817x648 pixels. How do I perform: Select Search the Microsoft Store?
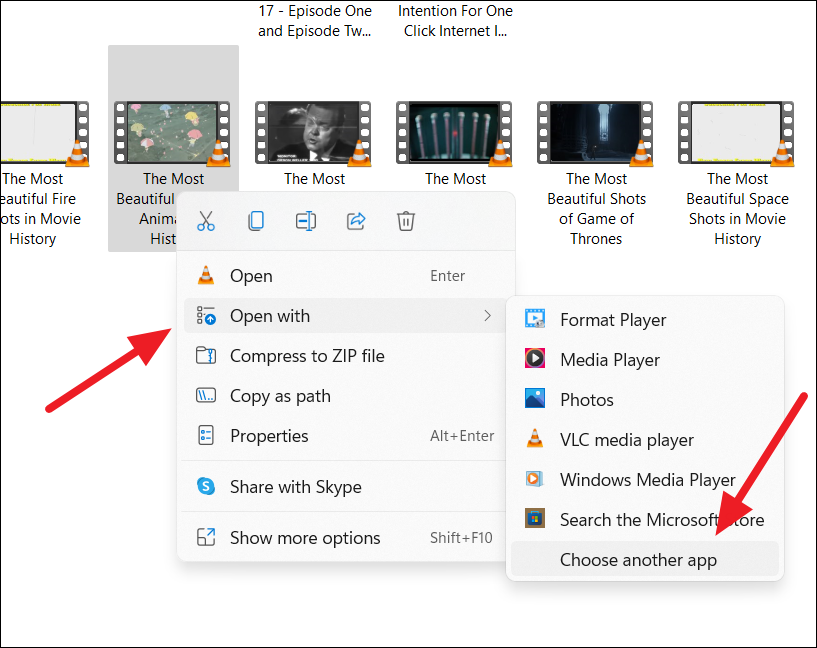[x=645, y=519]
